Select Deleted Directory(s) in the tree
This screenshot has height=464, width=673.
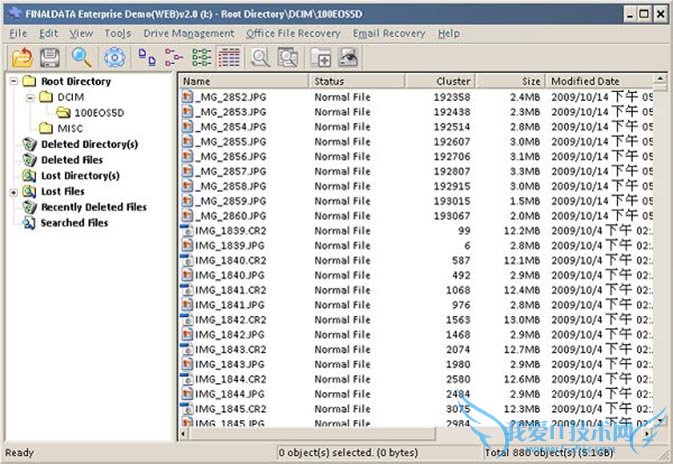click(x=89, y=144)
